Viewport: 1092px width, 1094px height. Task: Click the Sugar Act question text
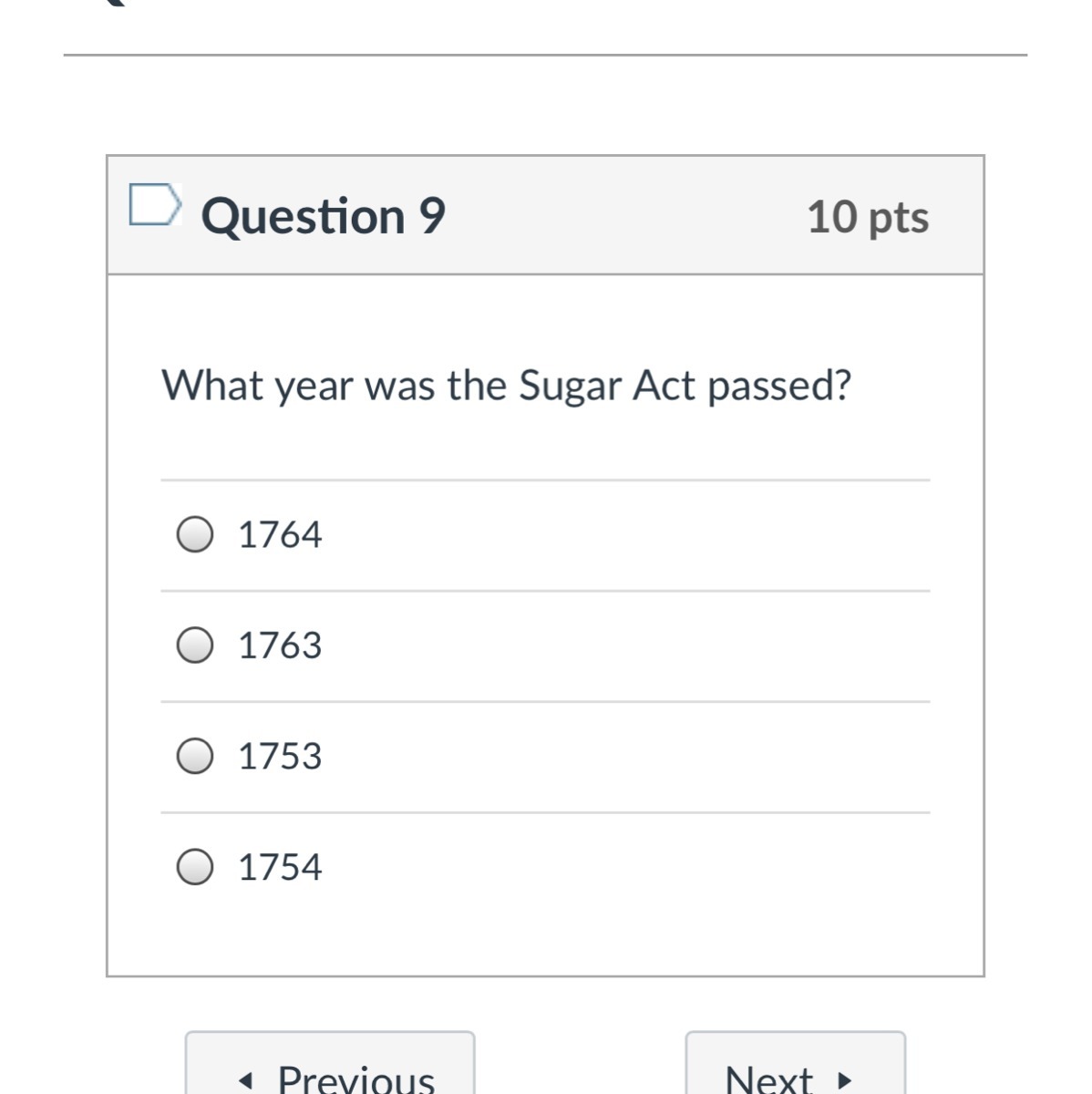pos(506,385)
